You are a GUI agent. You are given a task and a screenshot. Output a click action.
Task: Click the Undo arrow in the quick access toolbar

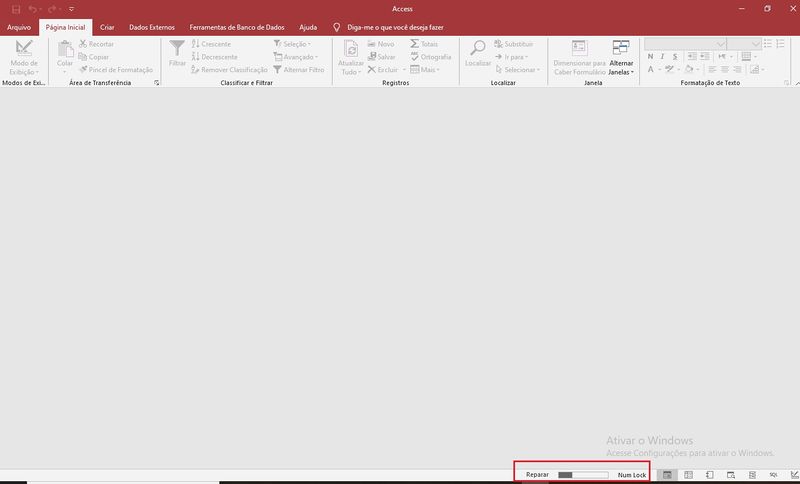[33, 9]
